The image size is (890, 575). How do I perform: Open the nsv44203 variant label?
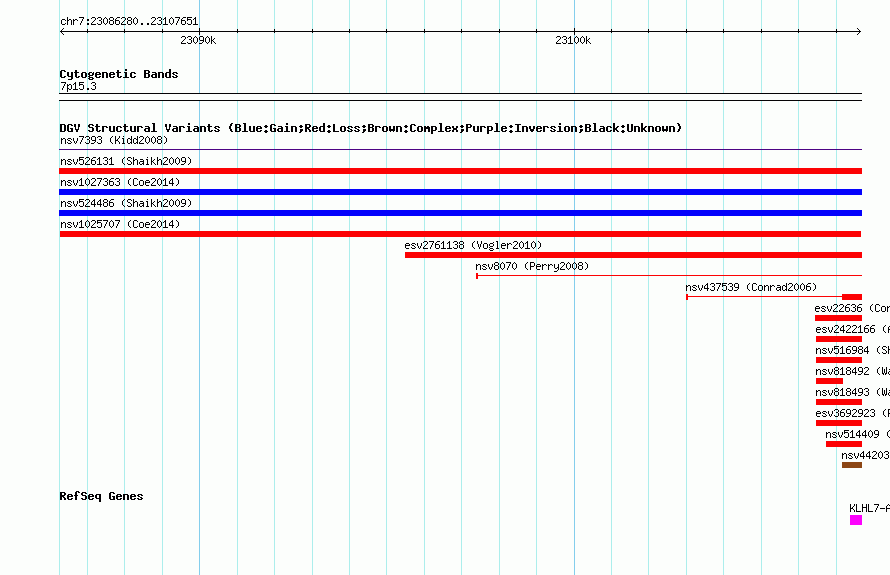click(865, 455)
